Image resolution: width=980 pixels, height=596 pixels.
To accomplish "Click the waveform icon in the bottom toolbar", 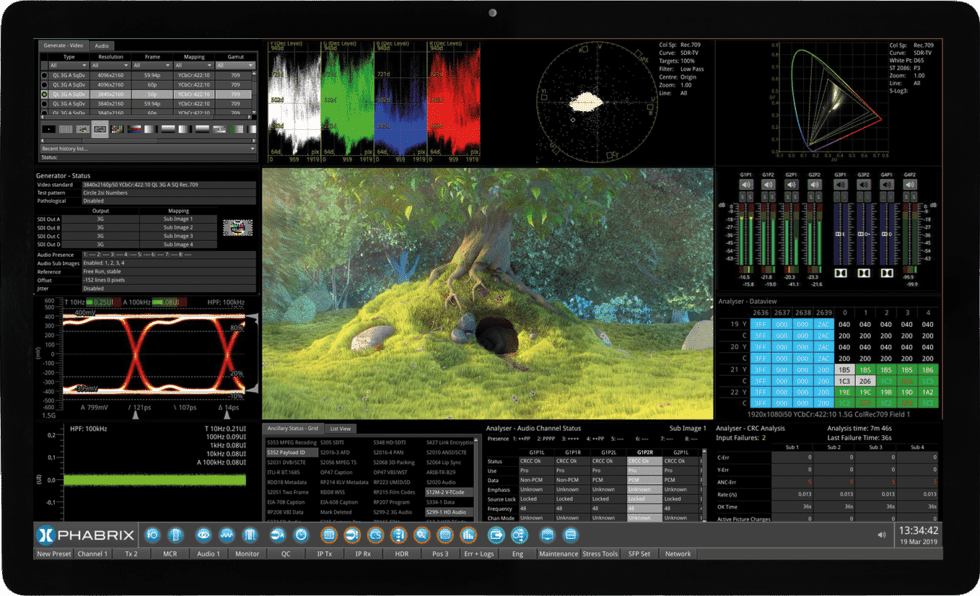I will pos(226,535).
